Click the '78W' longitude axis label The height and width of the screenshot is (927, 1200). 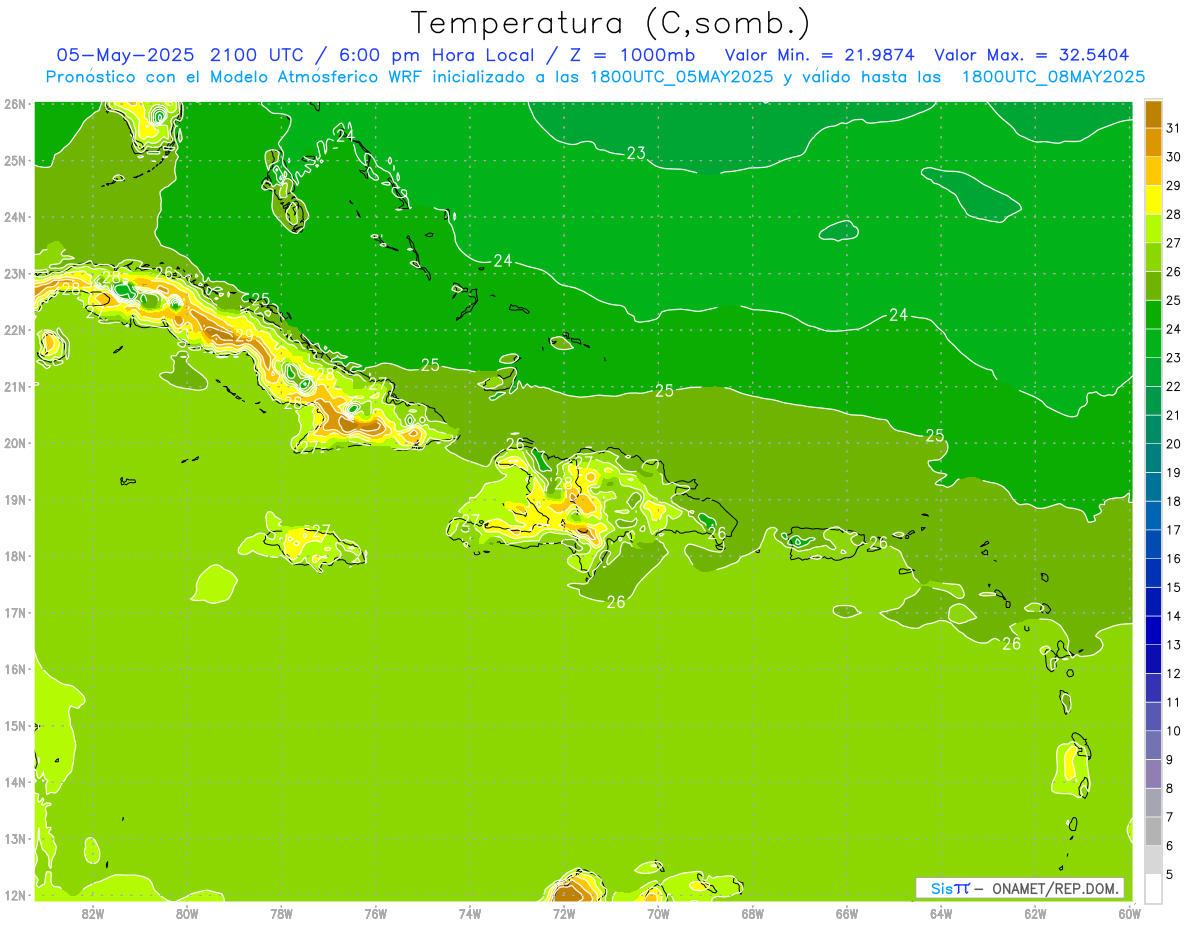282,913
